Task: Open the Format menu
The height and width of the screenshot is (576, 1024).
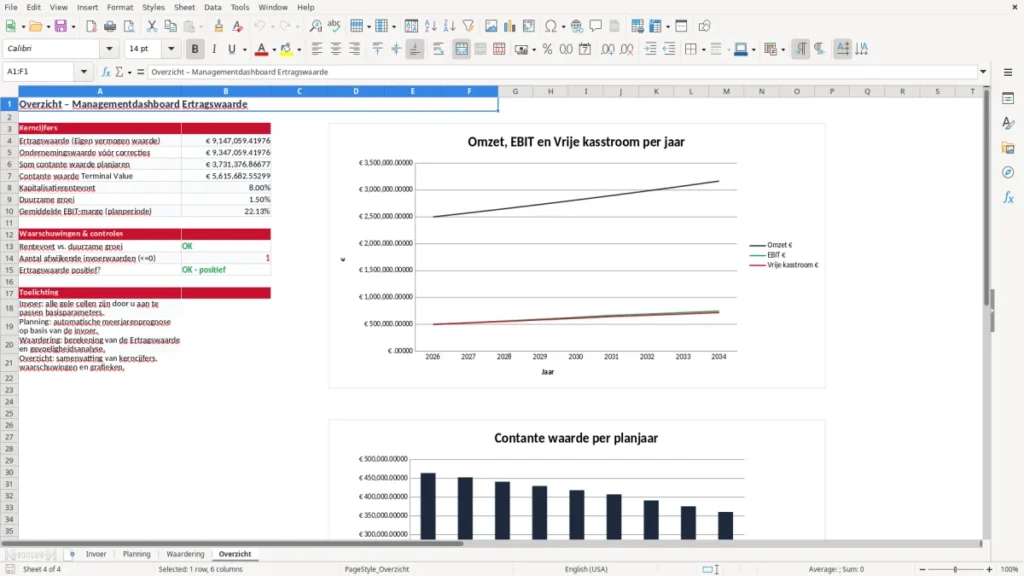Action: (x=120, y=7)
